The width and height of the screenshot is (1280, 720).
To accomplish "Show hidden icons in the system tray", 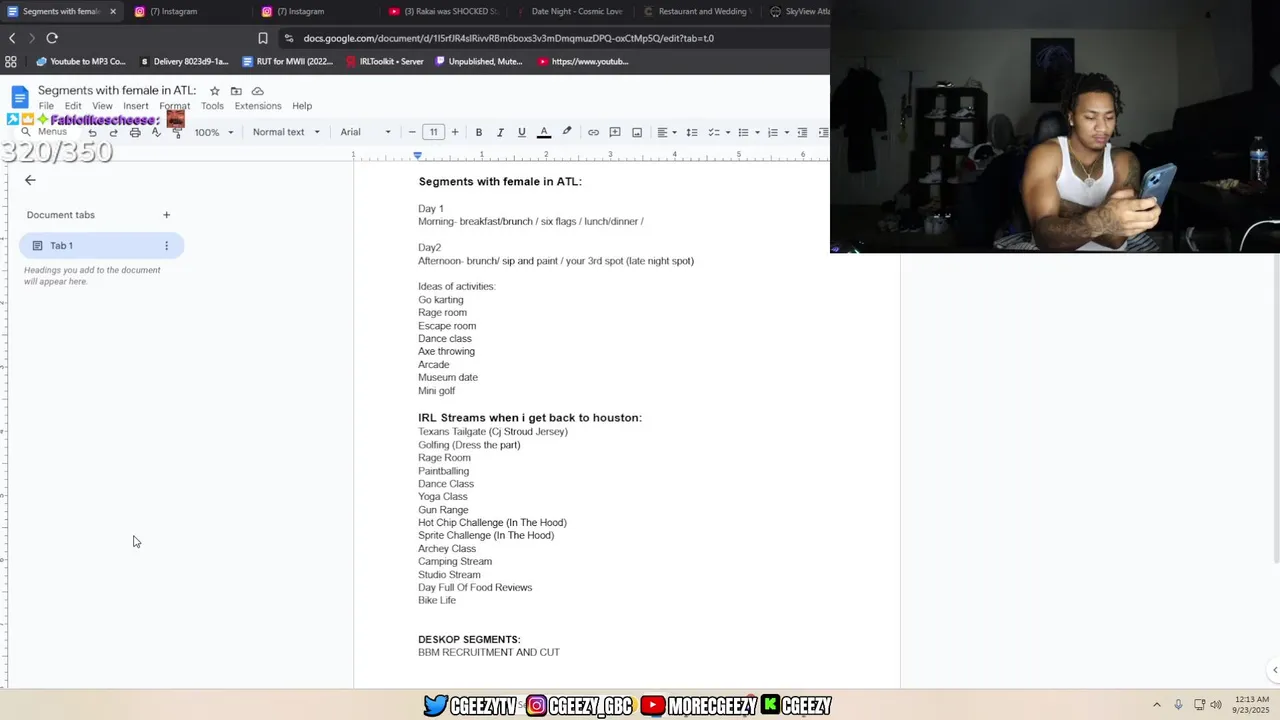I will coord(1157,704).
